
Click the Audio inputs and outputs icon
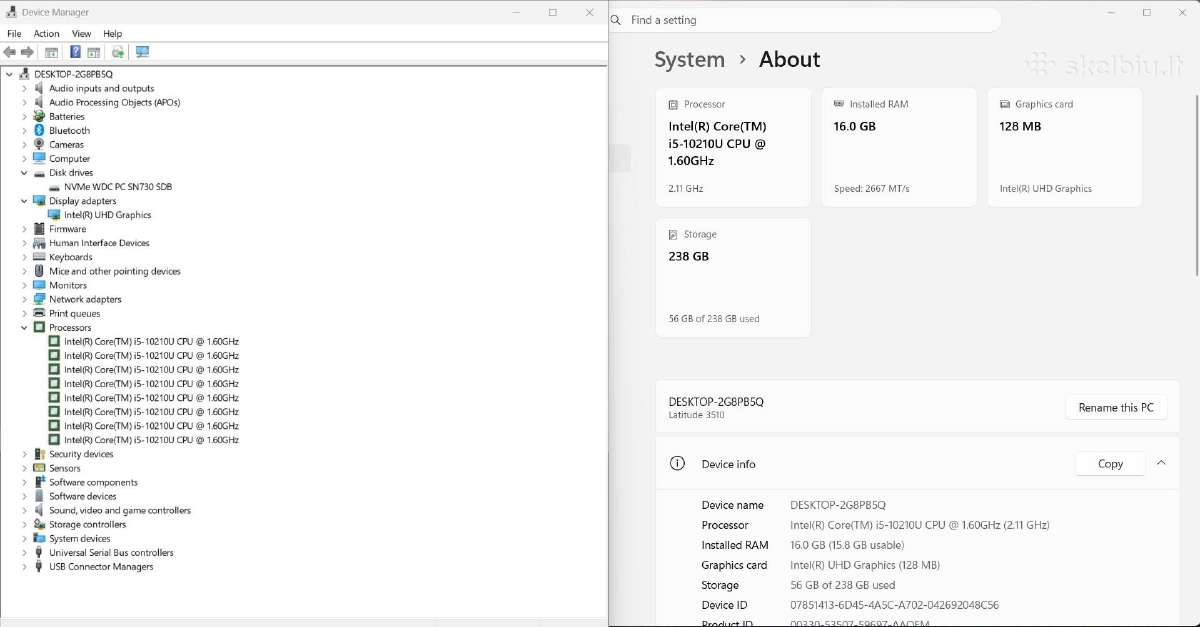(x=39, y=88)
